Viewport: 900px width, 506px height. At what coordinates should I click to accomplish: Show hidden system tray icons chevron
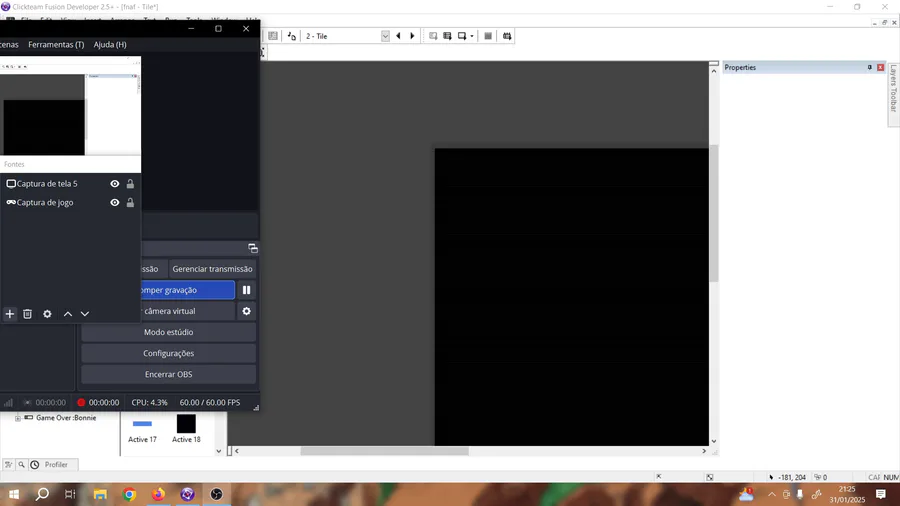(x=772, y=494)
